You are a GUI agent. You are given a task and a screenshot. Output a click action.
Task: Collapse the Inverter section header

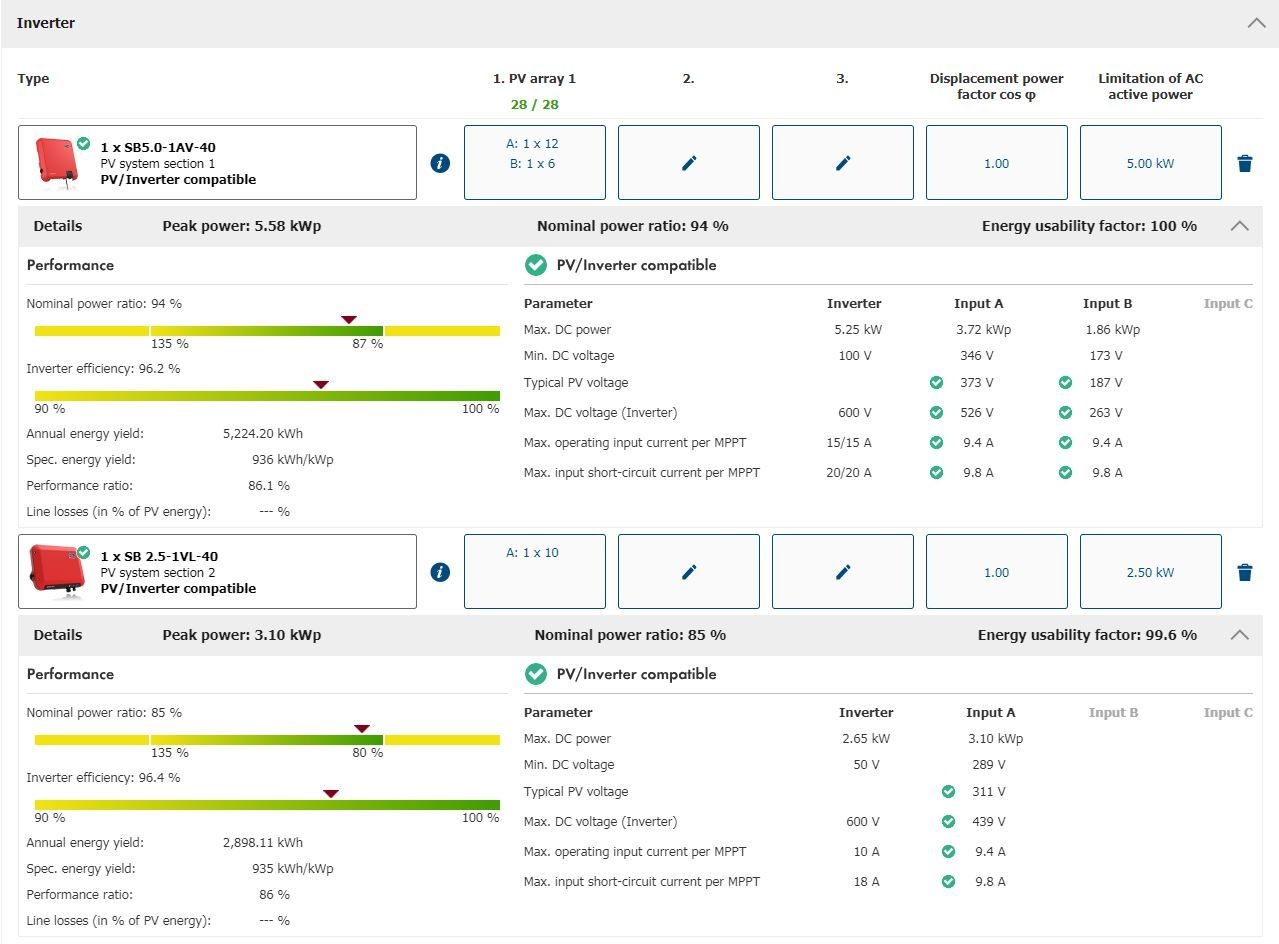(1256, 23)
